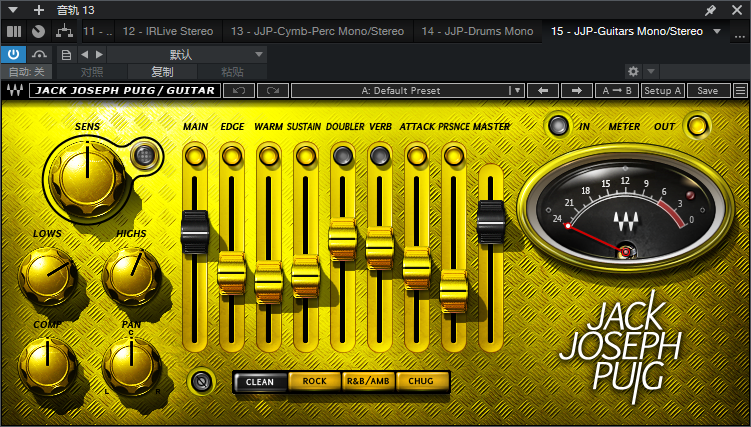Expand the arrow next to gear icon
751x427 pixels.
650,72
